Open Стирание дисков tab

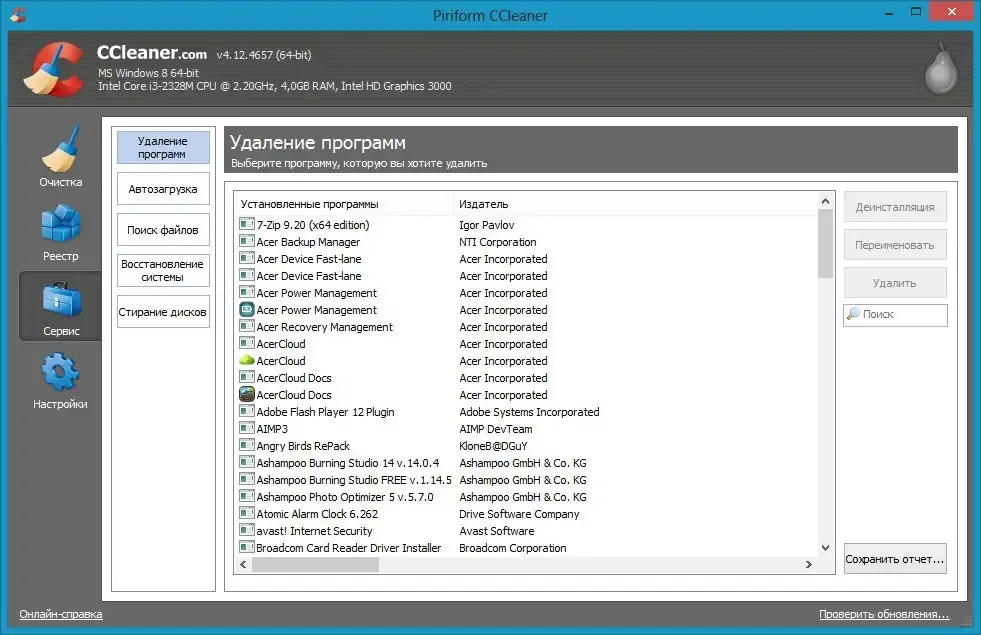tap(163, 312)
